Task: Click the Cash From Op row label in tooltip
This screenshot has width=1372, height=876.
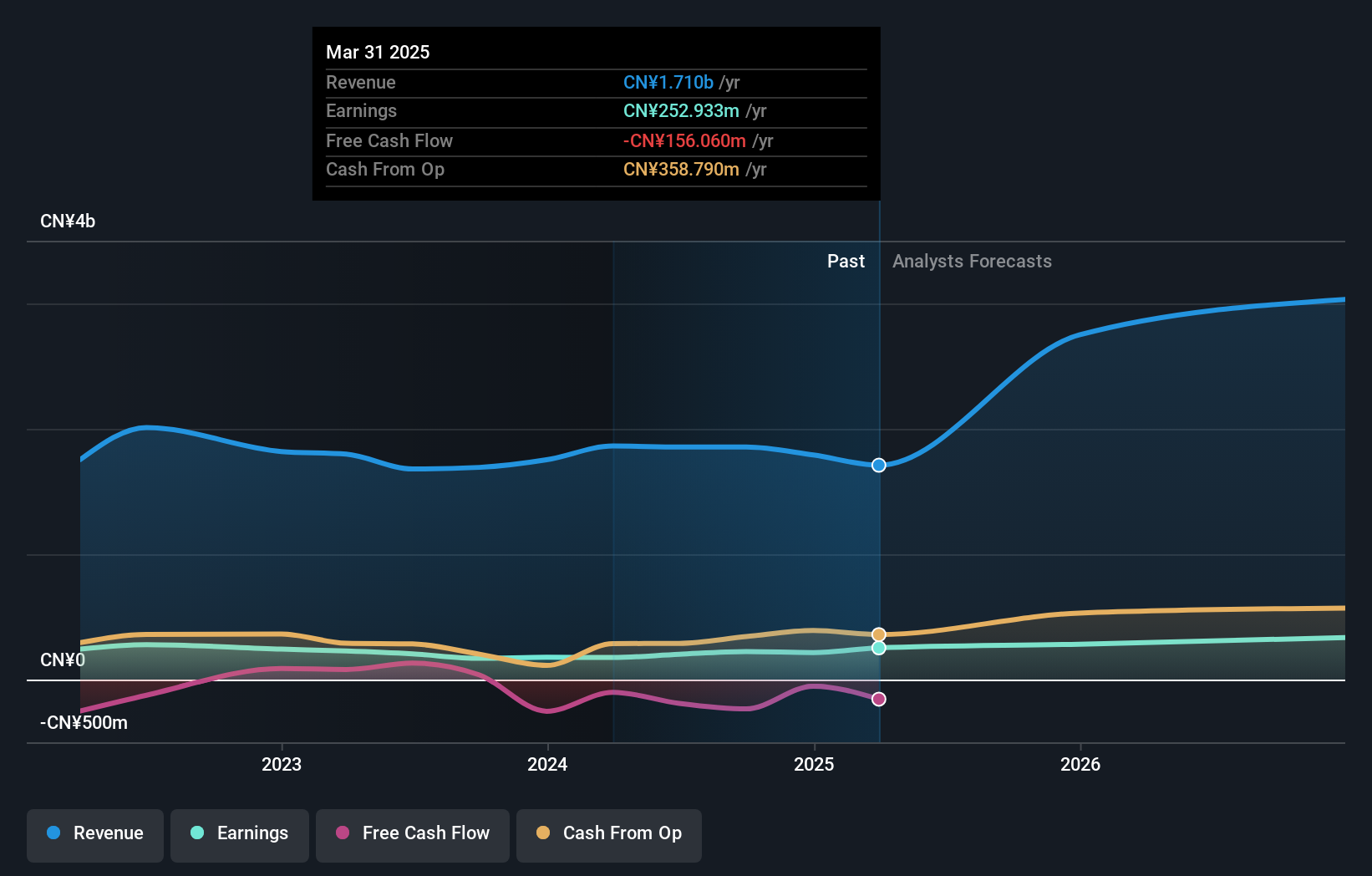Action: point(384,169)
